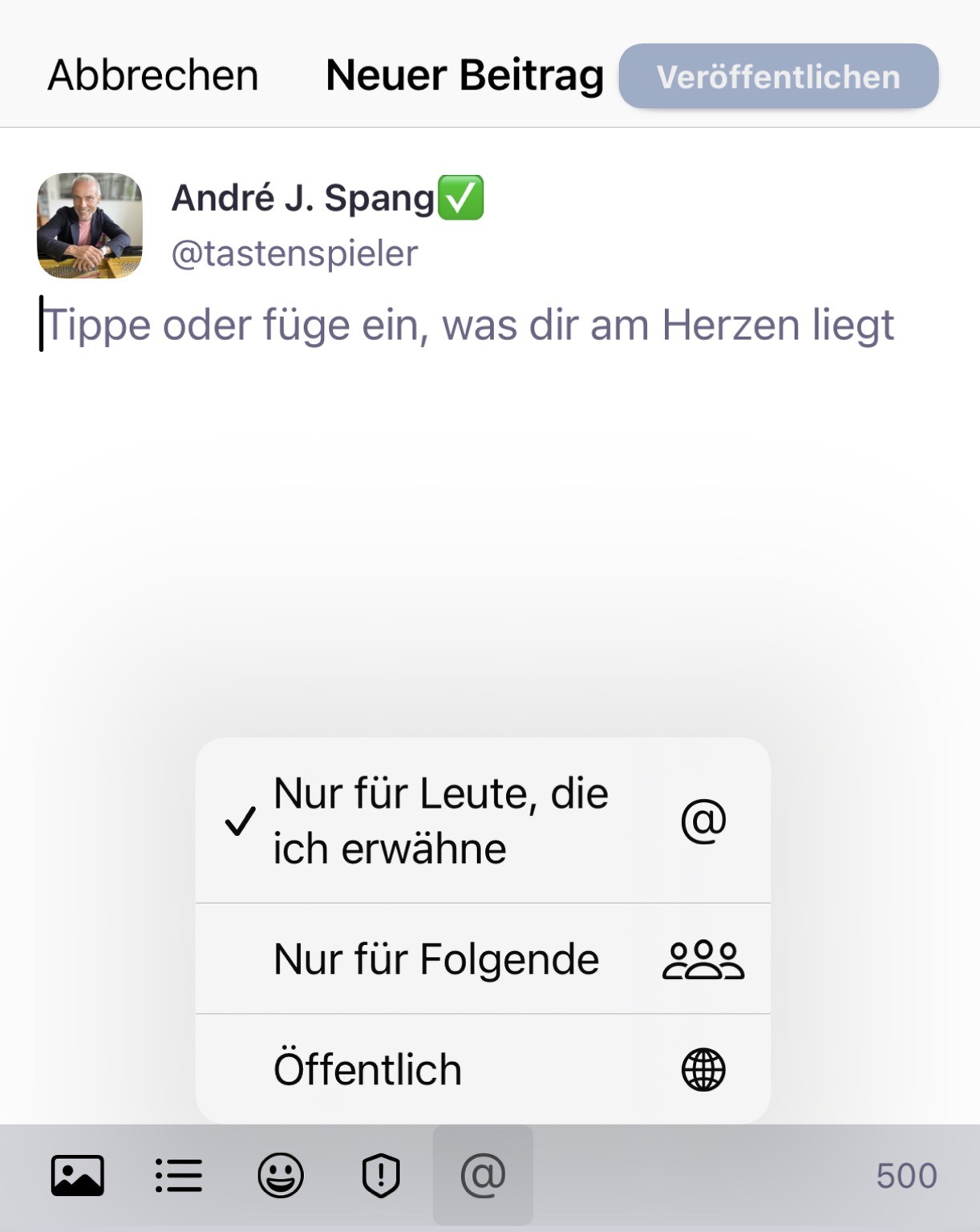Image resolution: width=980 pixels, height=1232 pixels.
Task: Tap the Veröffentlichen button
Action: pyautogui.click(x=779, y=76)
